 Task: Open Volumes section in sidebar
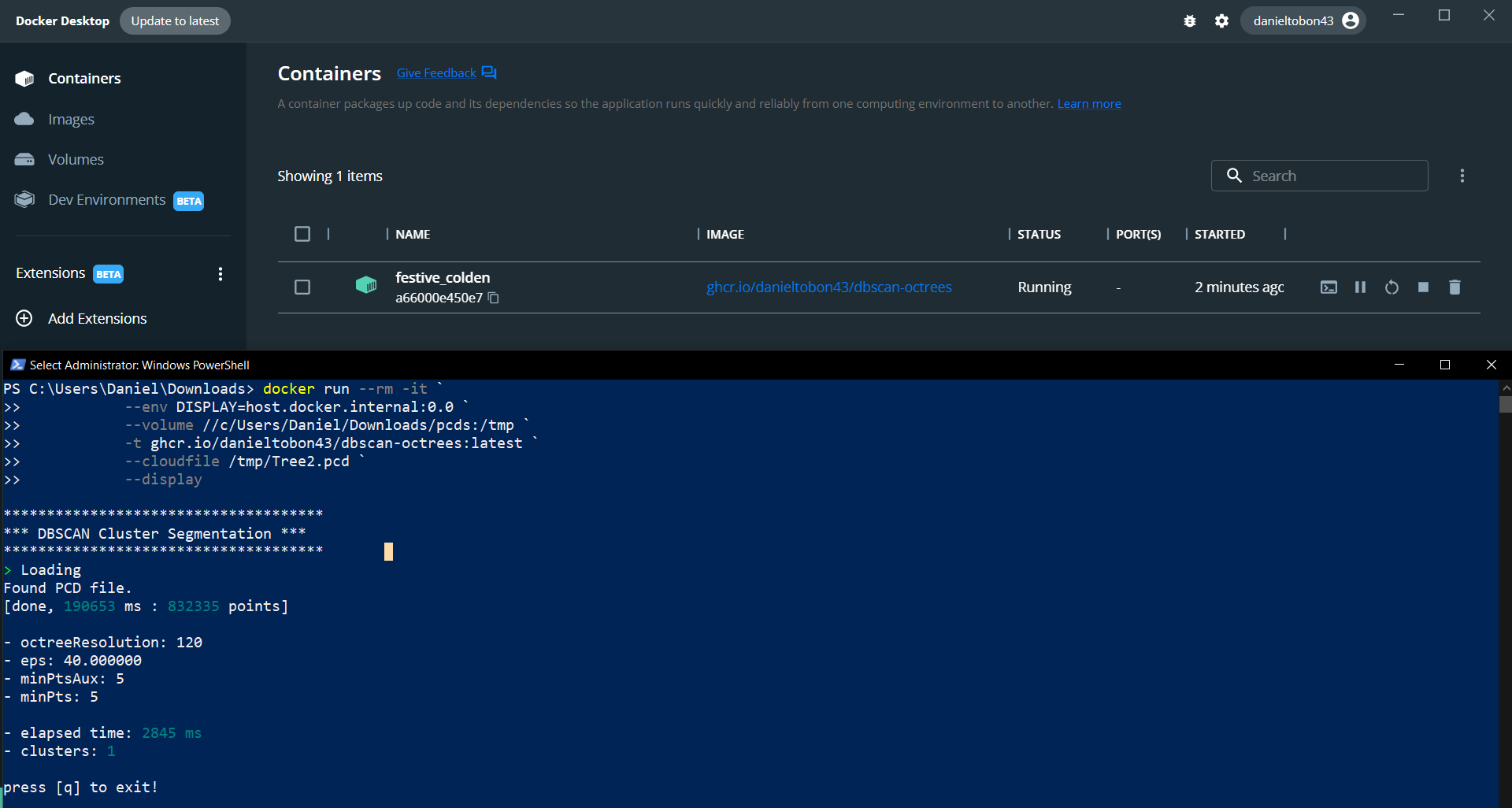click(x=76, y=160)
